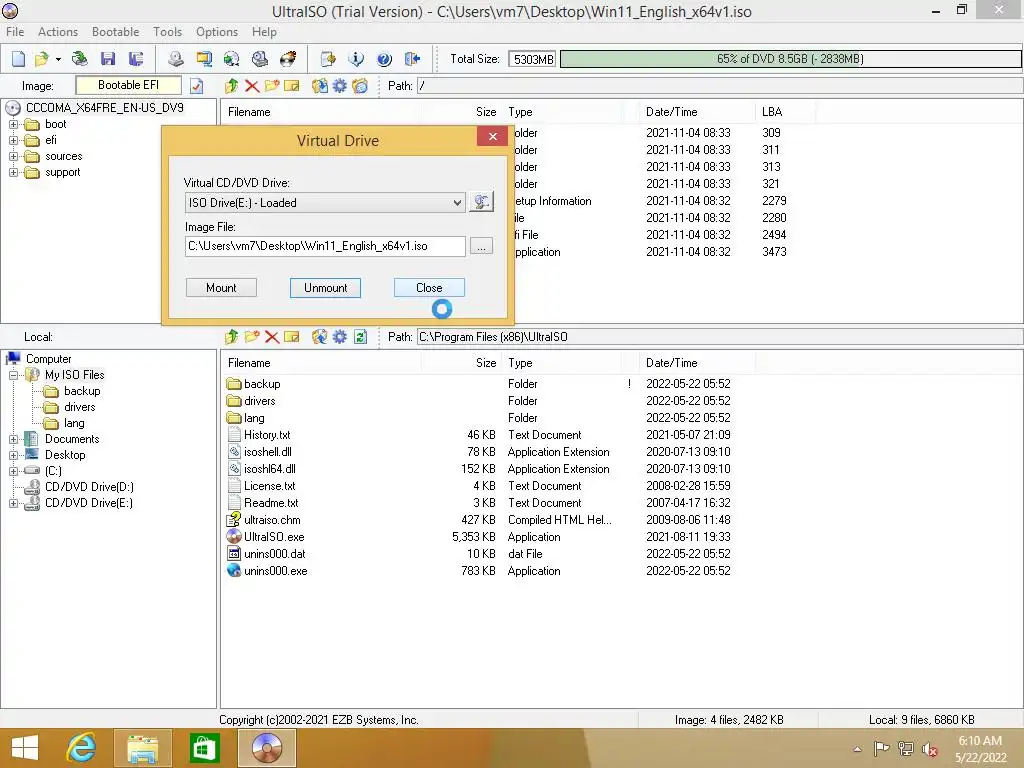Open File Explorer from the taskbar
The height and width of the screenshot is (768, 1024).
point(142,748)
